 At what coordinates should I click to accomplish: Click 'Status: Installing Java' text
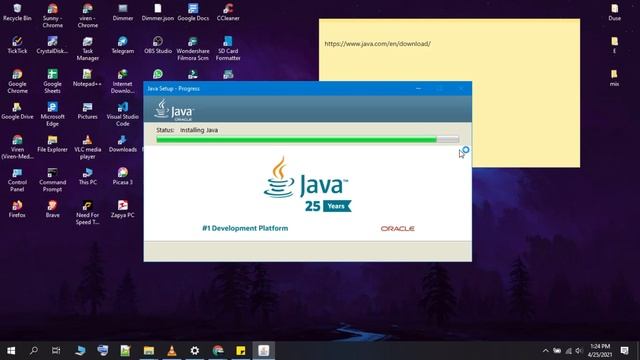[187, 130]
